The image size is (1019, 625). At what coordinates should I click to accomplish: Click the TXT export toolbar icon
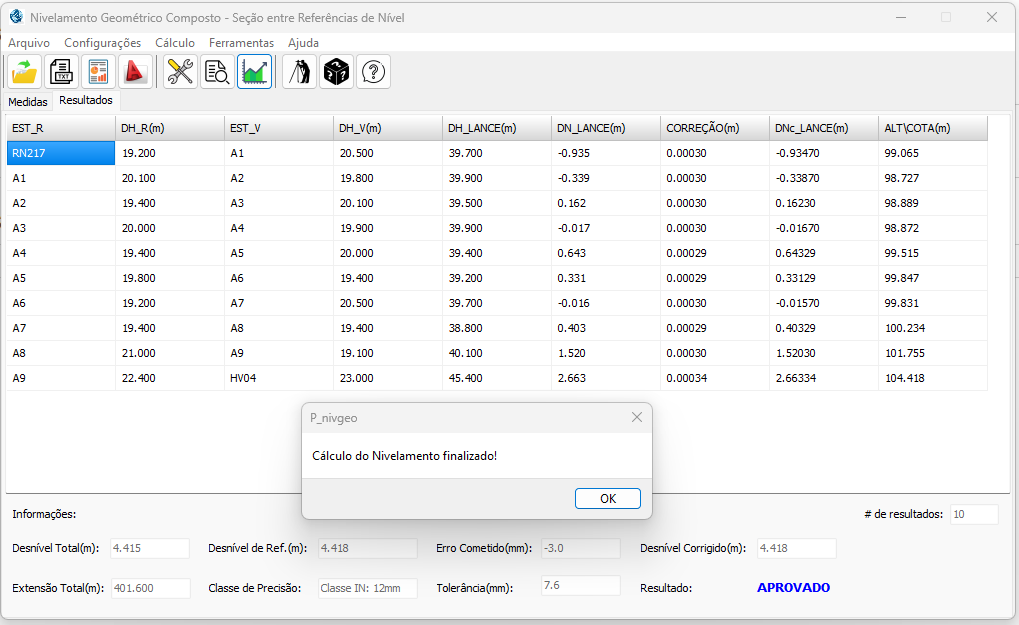pyautogui.click(x=61, y=71)
